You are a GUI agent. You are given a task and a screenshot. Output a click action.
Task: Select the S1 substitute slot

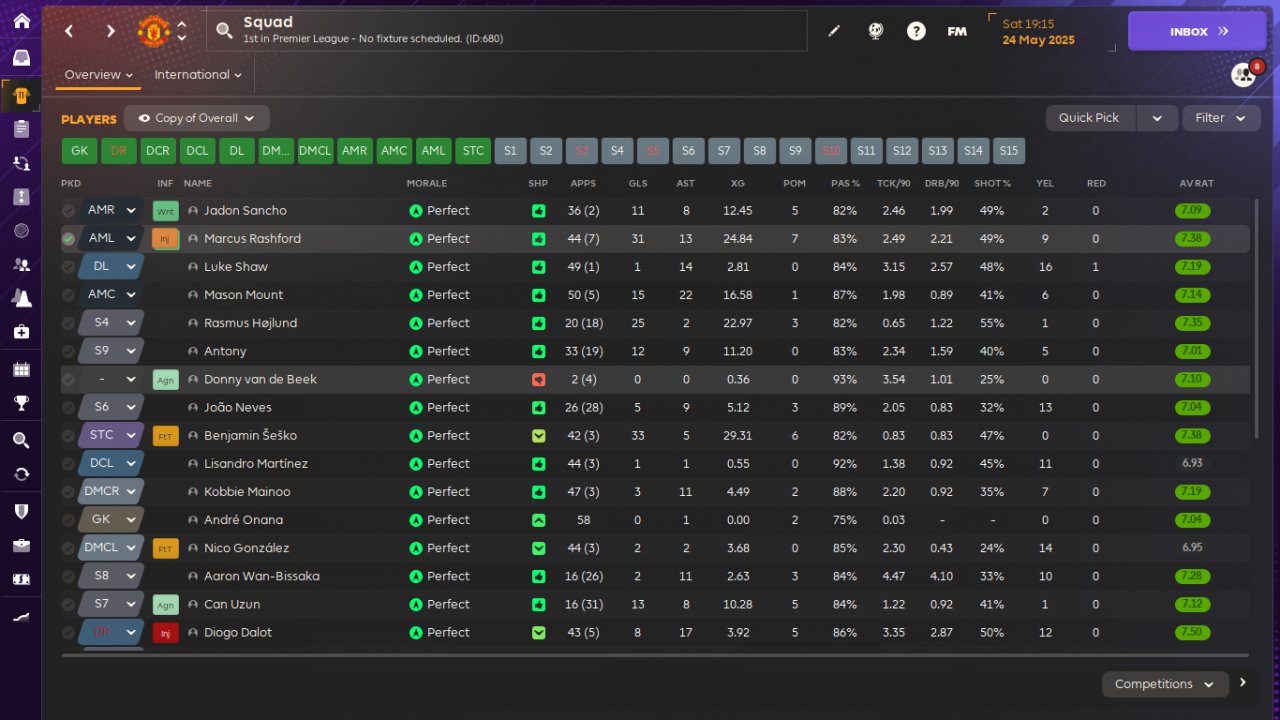click(510, 151)
